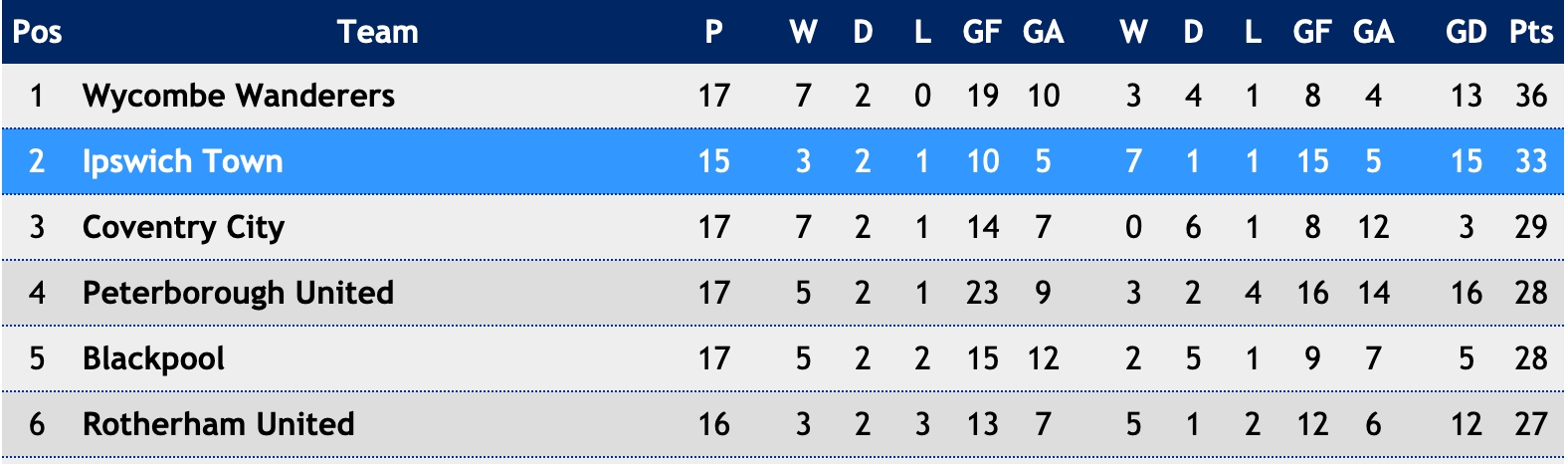Screen dimensions: 1568x464
Task: Click the Peterborough United team name
Action: (238, 293)
